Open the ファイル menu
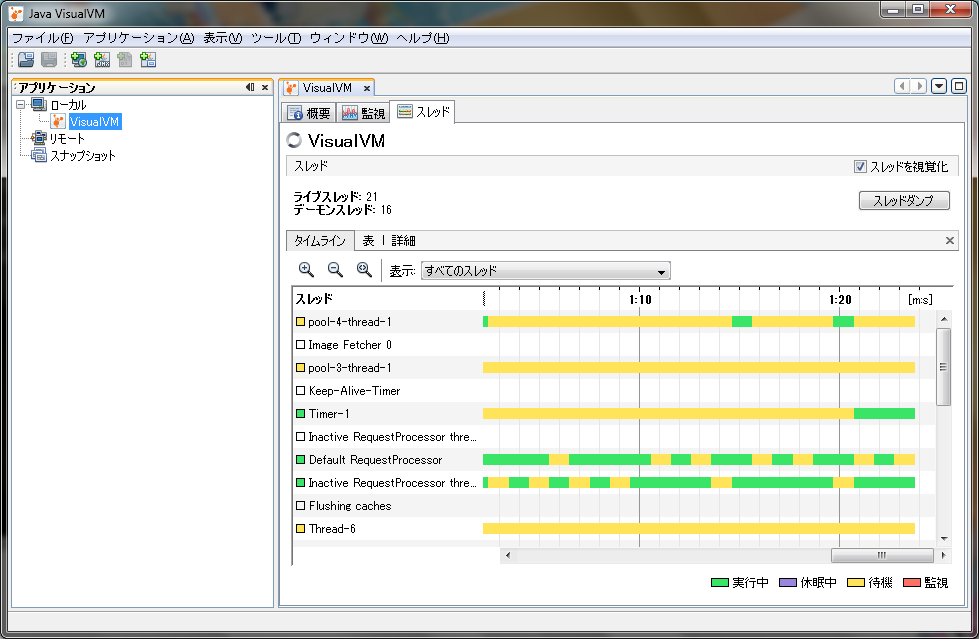 (42, 38)
